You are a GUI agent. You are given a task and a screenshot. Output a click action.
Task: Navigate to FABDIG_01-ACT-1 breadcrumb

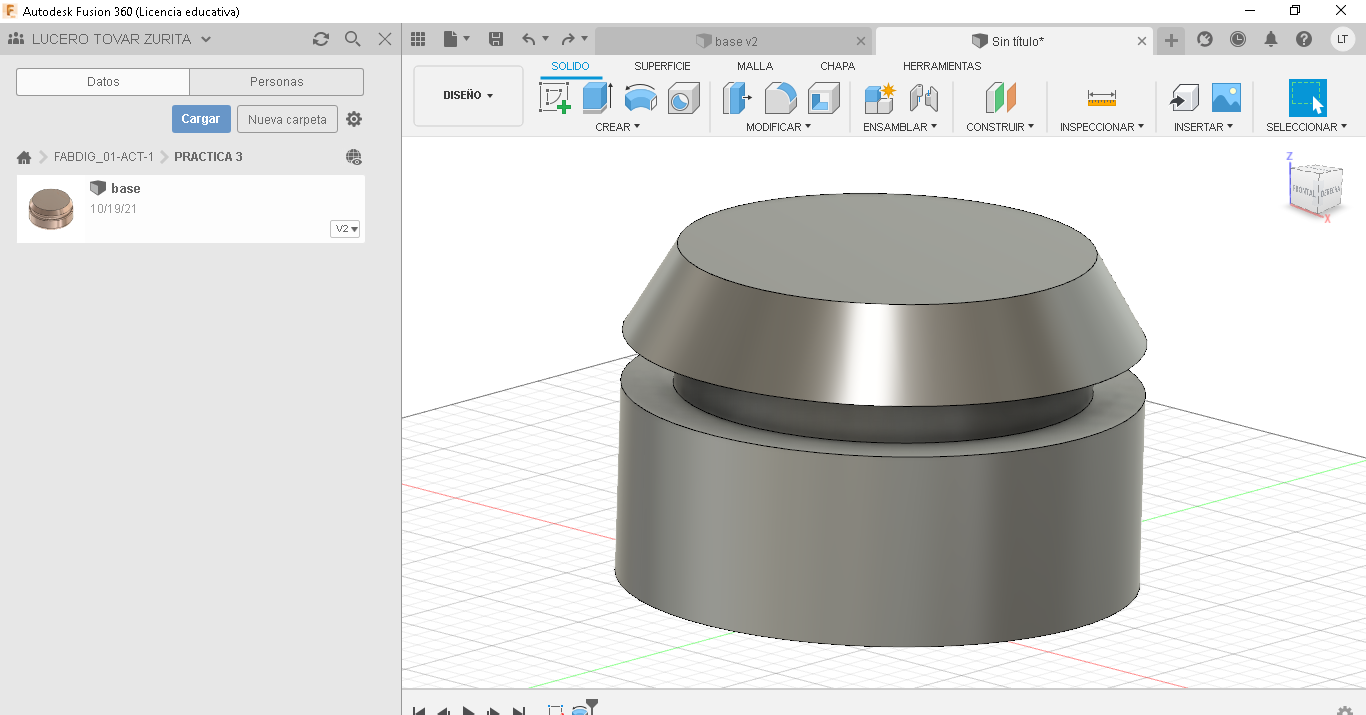104,157
